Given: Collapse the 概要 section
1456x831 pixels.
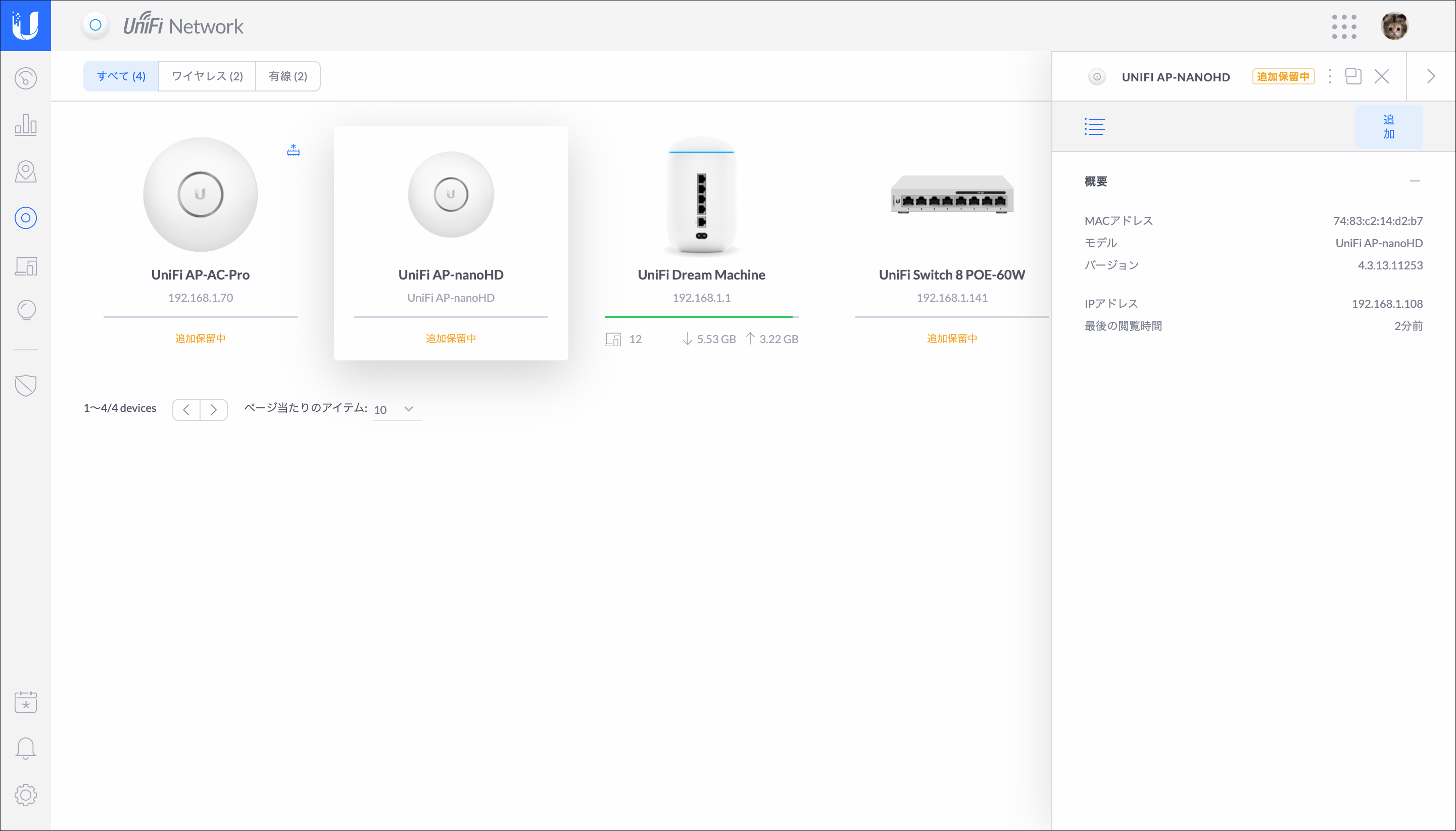Looking at the screenshot, I should point(1415,181).
